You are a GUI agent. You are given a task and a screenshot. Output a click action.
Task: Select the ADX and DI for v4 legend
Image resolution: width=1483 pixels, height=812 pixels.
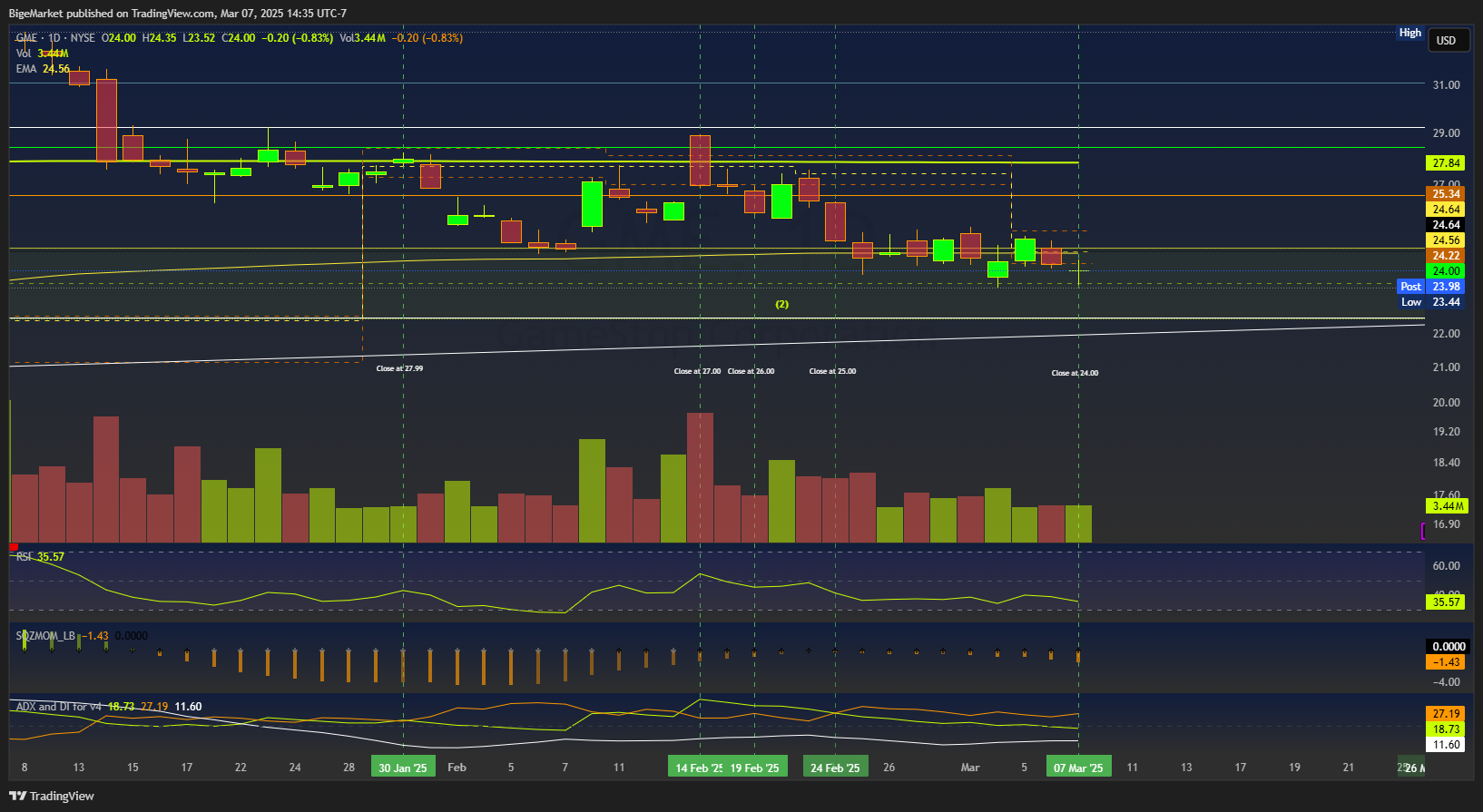109,707
